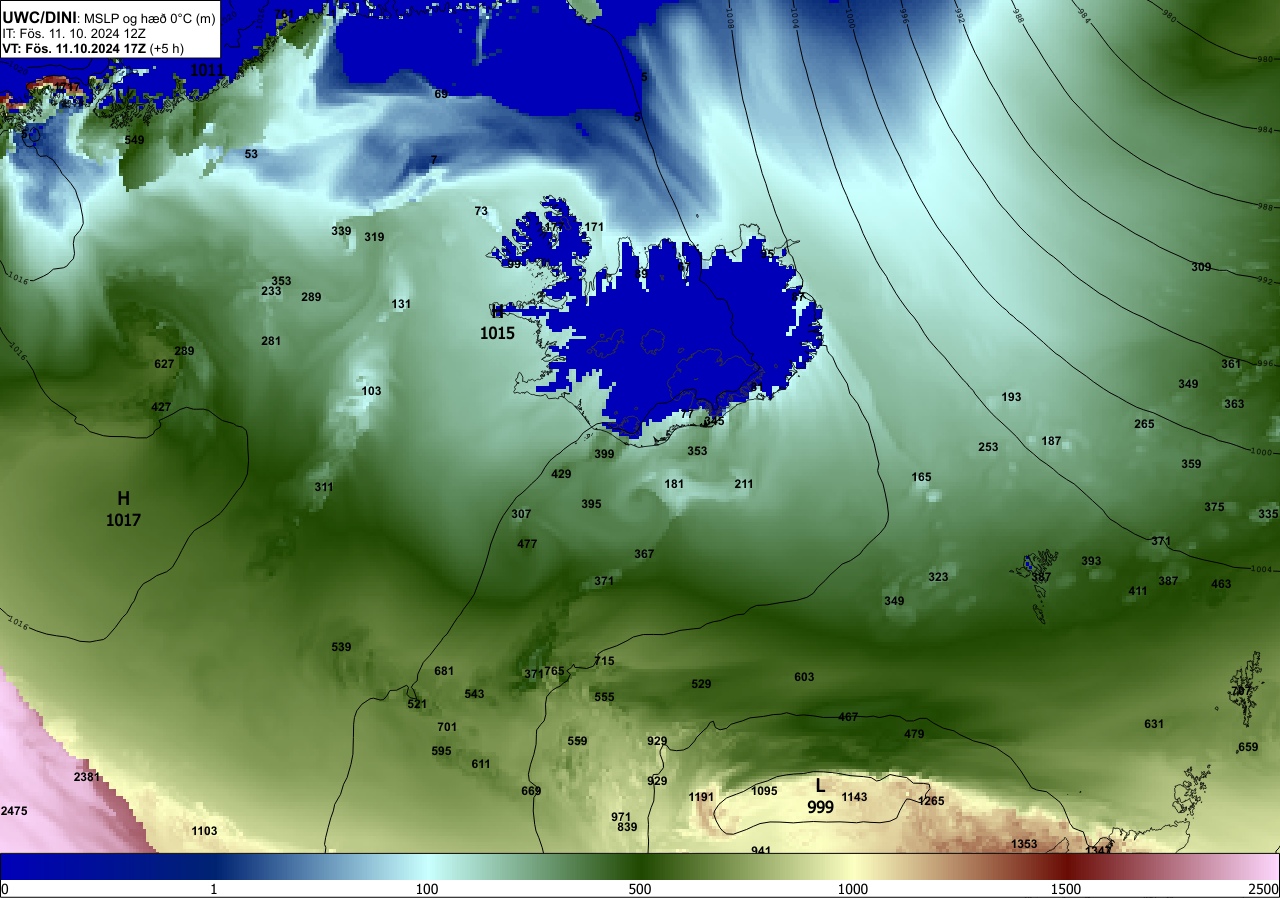Select the 539 value

tap(341, 647)
